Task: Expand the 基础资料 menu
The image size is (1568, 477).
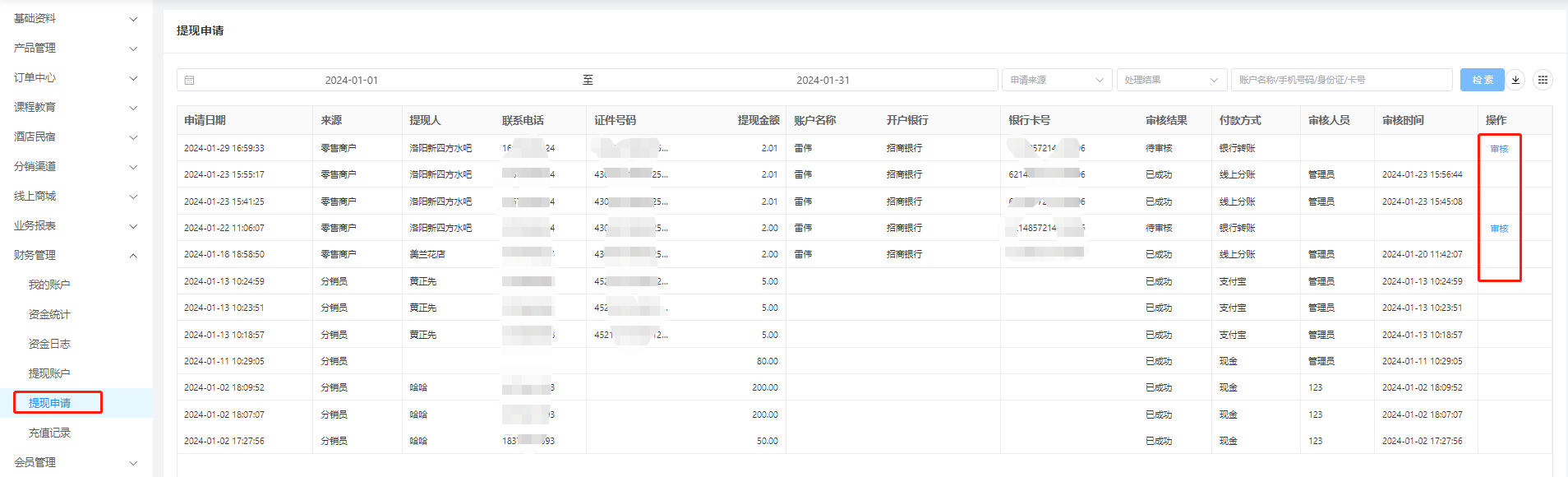Action: (x=76, y=18)
